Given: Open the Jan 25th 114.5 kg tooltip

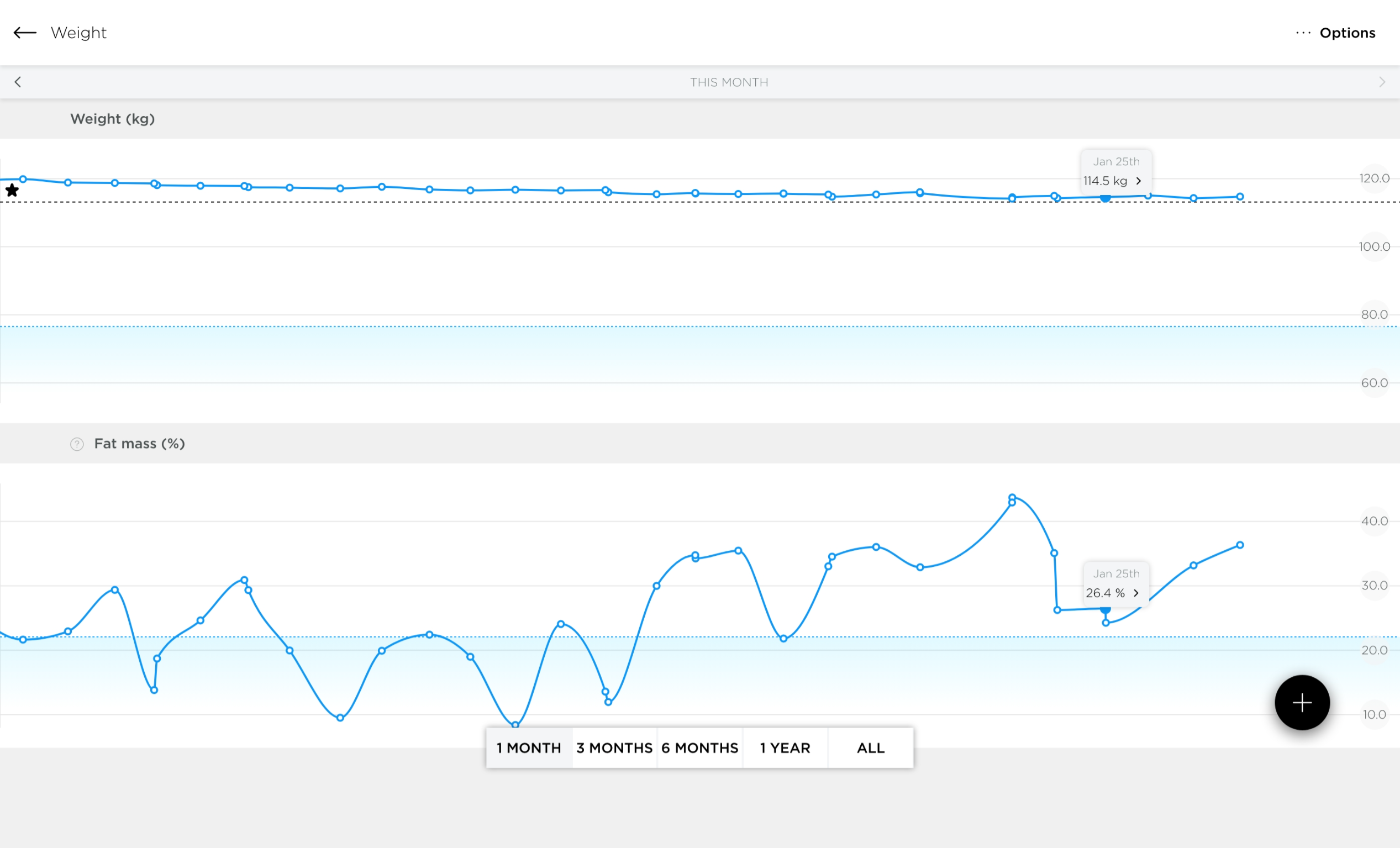Looking at the screenshot, I should [x=1116, y=172].
